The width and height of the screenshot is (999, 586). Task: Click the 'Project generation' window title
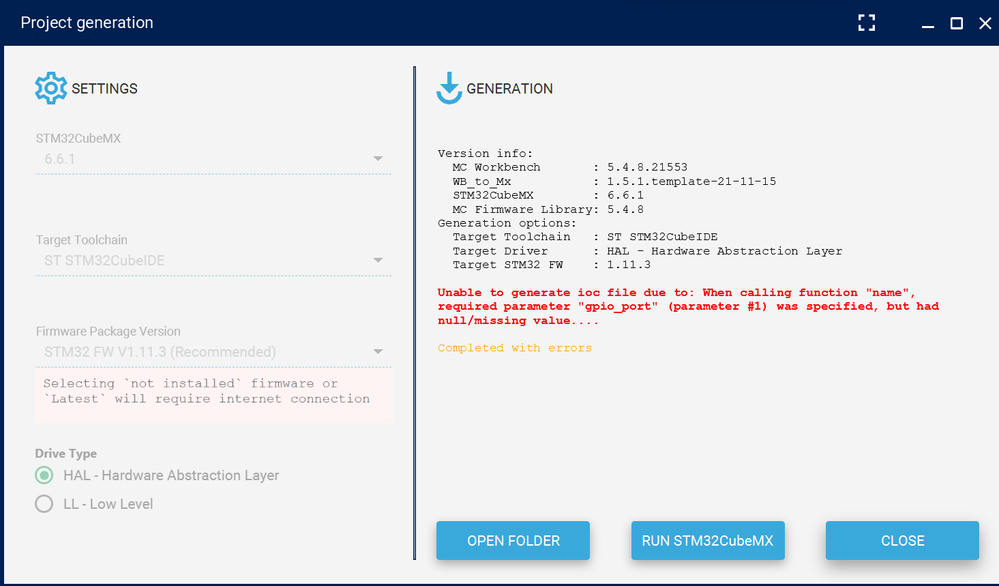pos(87,23)
